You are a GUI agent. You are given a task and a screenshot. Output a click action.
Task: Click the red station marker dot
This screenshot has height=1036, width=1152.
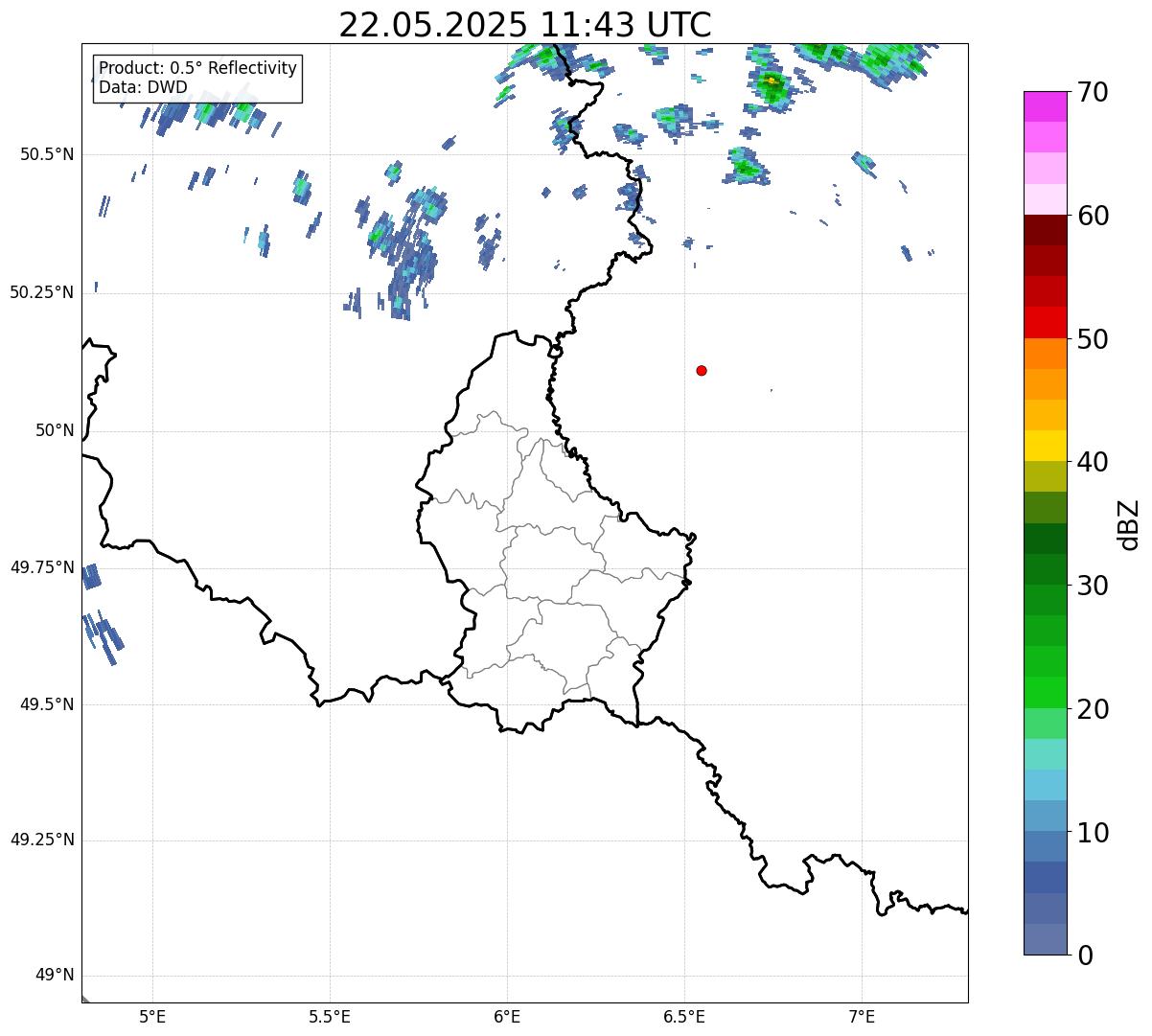pyautogui.click(x=702, y=370)
